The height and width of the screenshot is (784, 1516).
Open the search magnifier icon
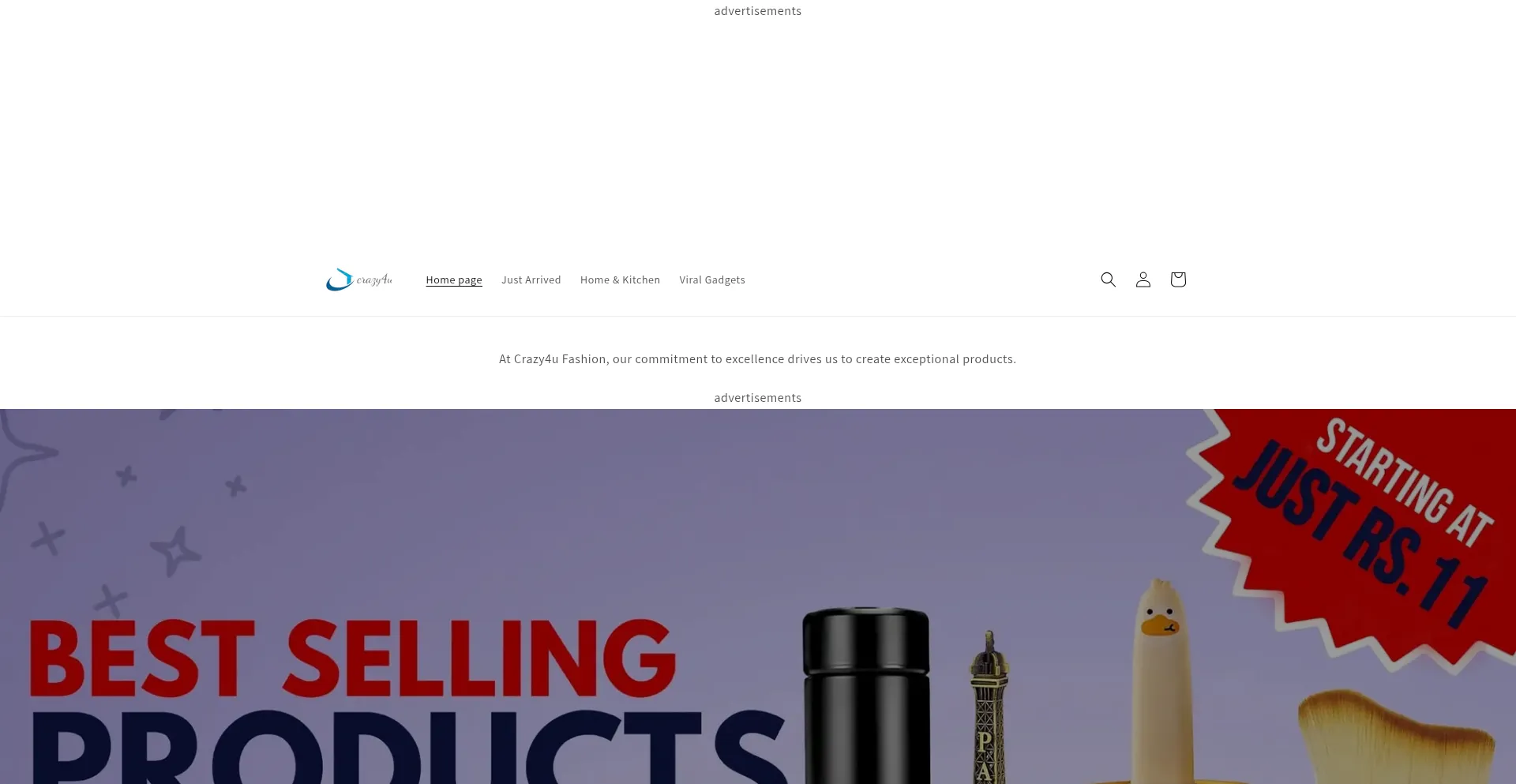click(x=1108, y=279)
